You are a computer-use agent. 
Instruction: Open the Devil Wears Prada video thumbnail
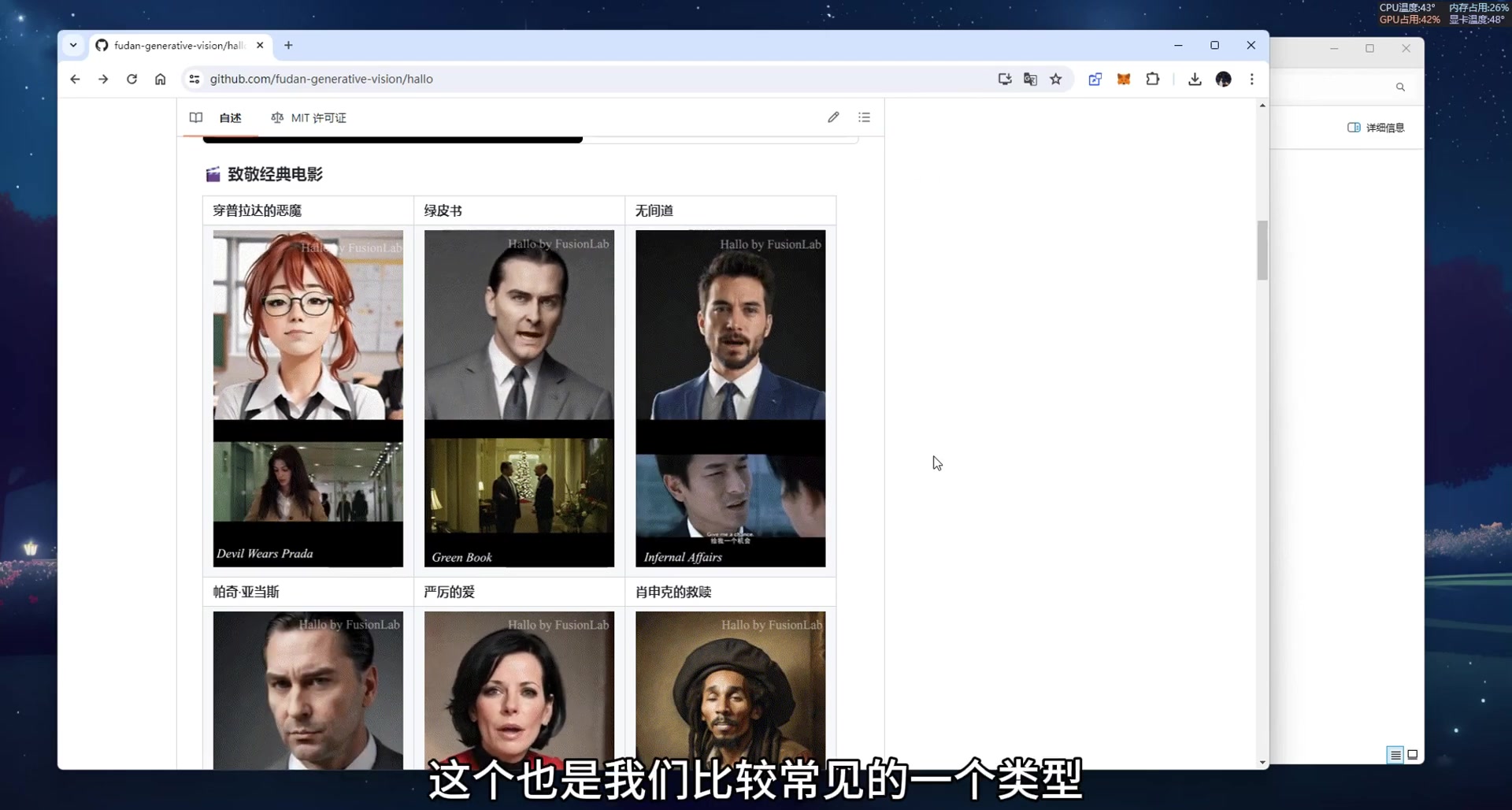308,398
